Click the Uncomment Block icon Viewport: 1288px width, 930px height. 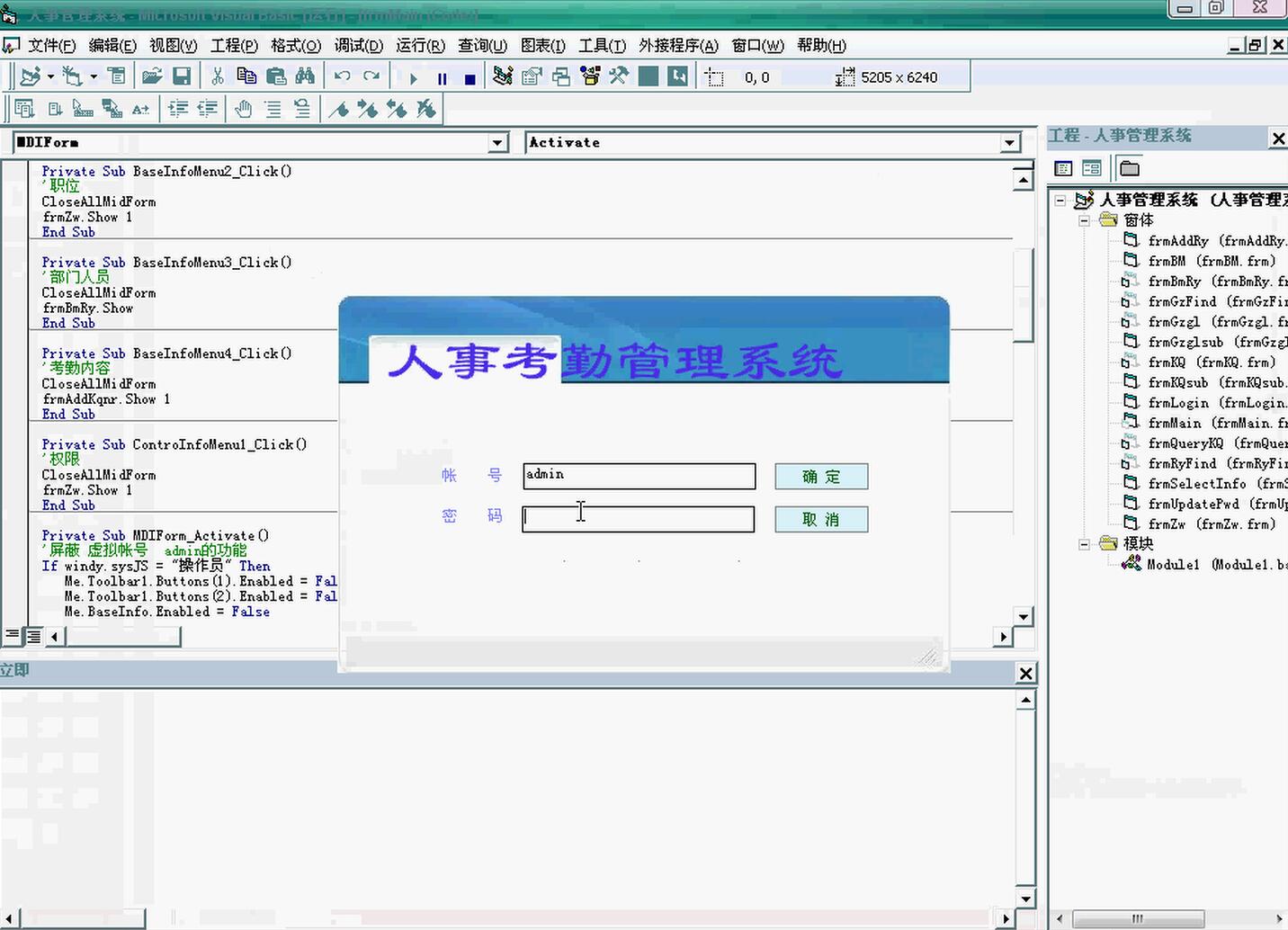(302, 109)
